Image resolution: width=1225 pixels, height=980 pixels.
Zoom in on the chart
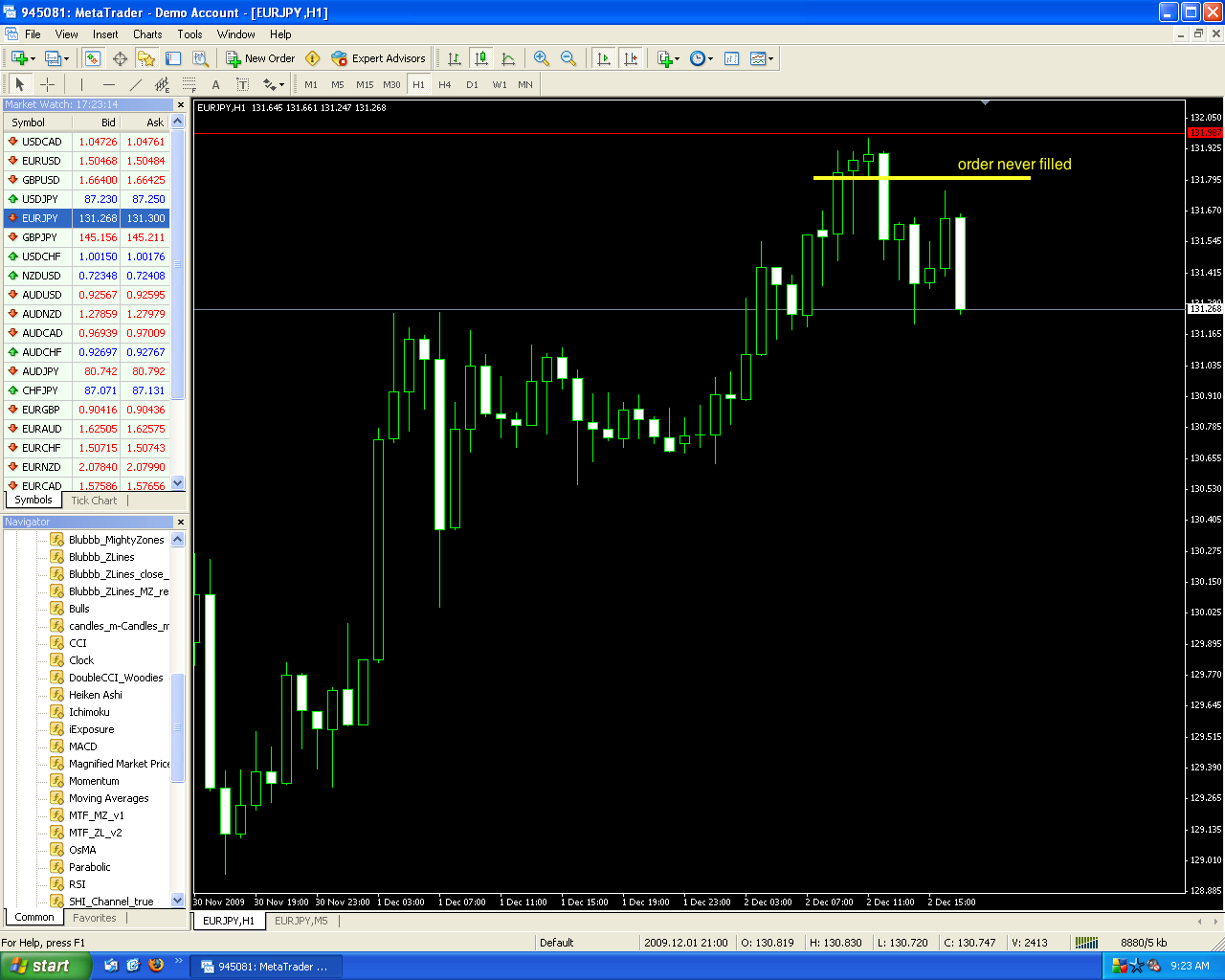click(x=542, y=58)
